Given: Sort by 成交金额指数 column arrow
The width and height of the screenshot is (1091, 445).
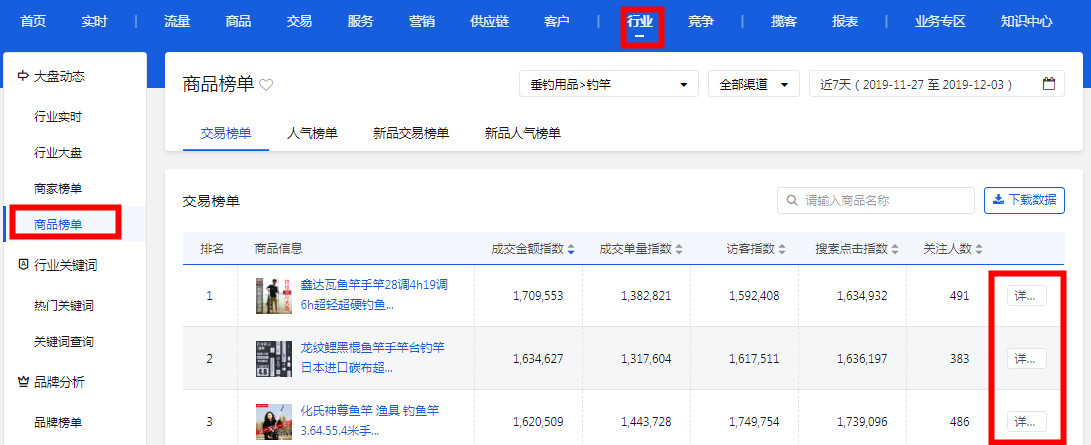Looking at the screenshot, I should pos(571,249).
